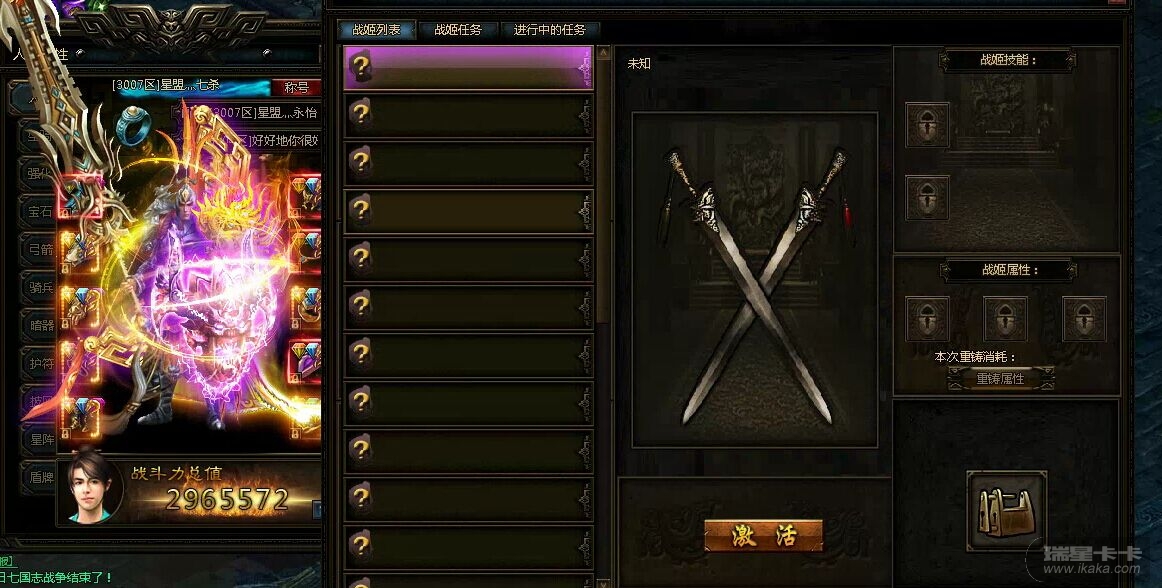The width and height of the screenshot is (1162, 588).
Task: Open the 称号 title button
Action: click(296, 87)
